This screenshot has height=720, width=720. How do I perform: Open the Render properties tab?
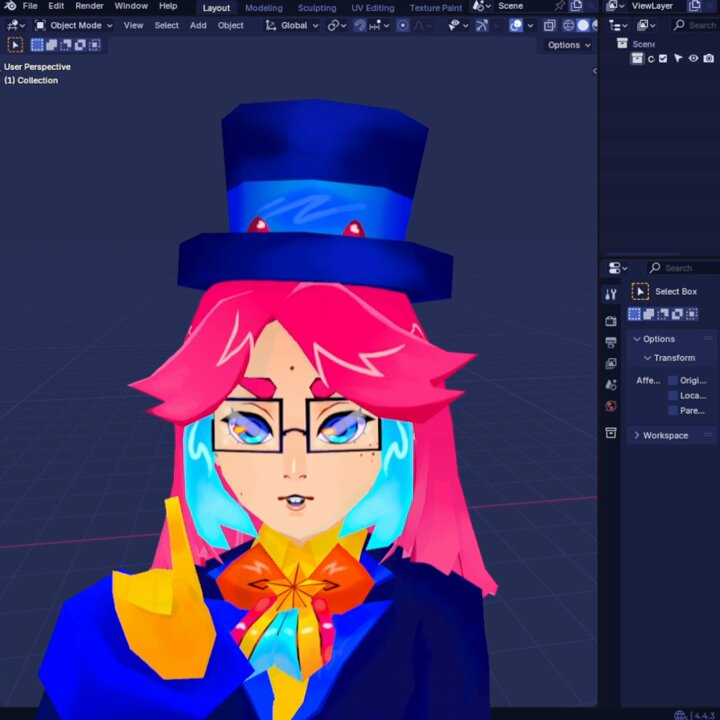point(611,321)
